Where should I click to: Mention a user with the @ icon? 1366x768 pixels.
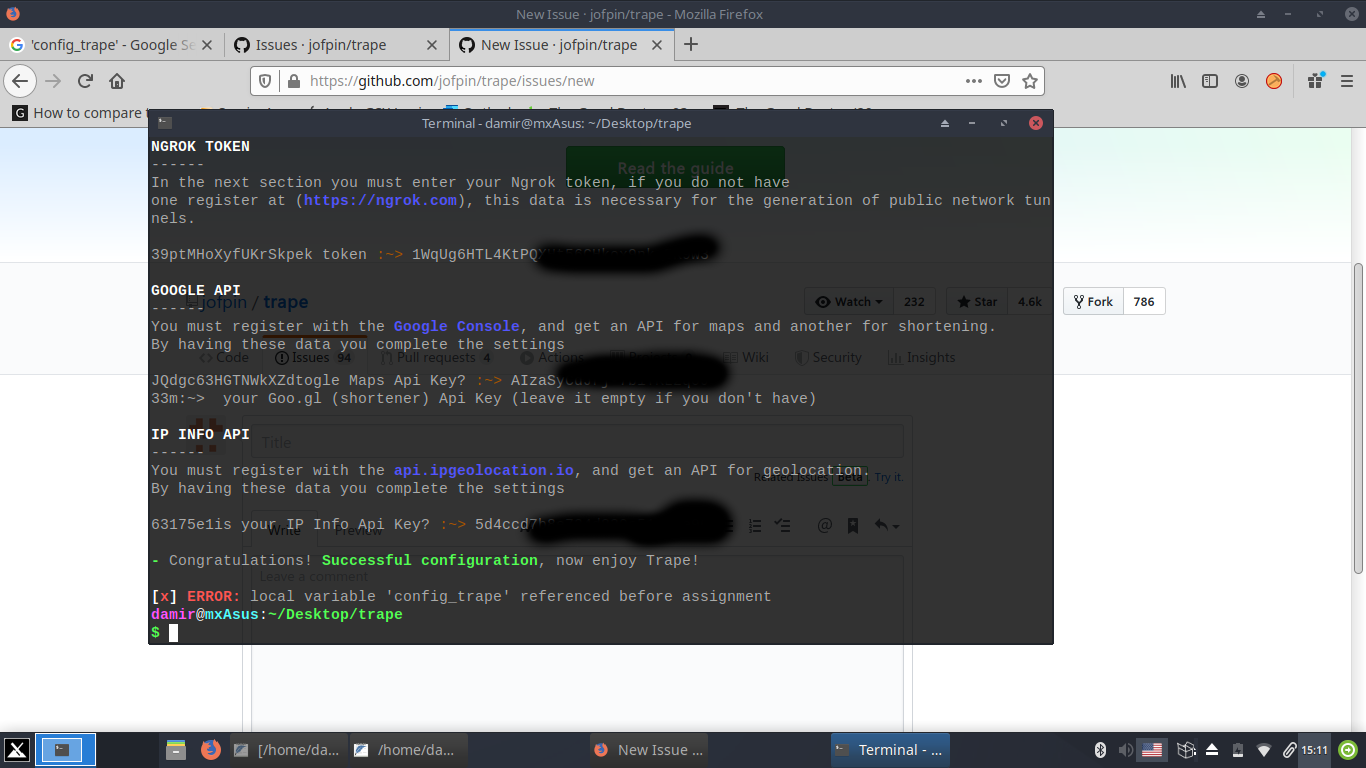point(825,525)
